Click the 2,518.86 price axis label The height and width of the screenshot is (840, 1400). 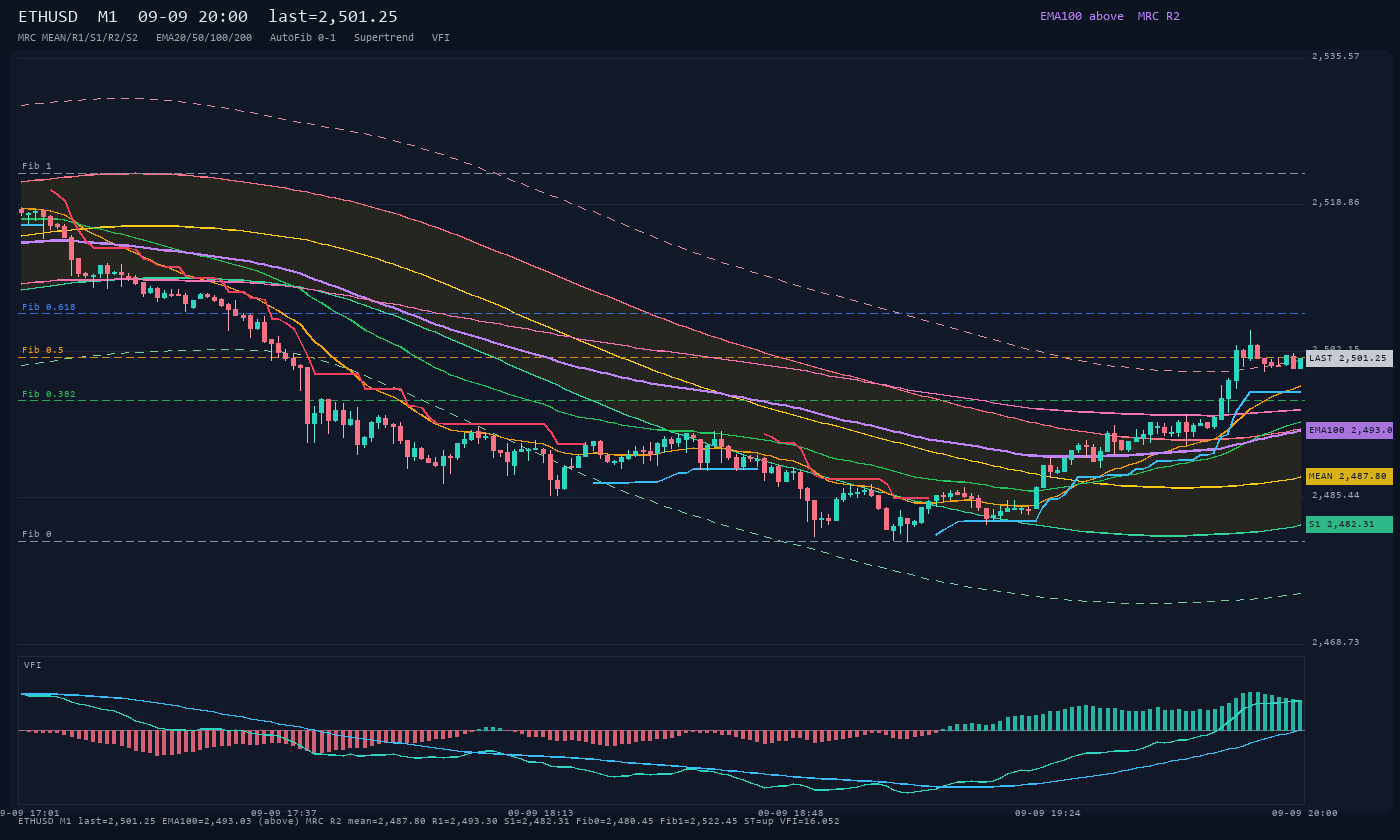pyautogui.click(x=1336, y=202)
